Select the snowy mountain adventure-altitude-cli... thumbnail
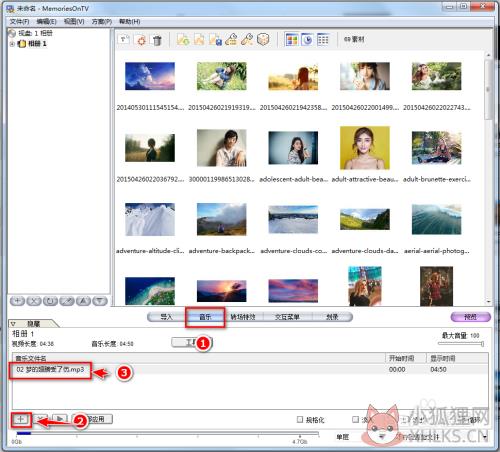Image resolution: width=500 pixels, height=452 pixels. [x=150, y=219]
